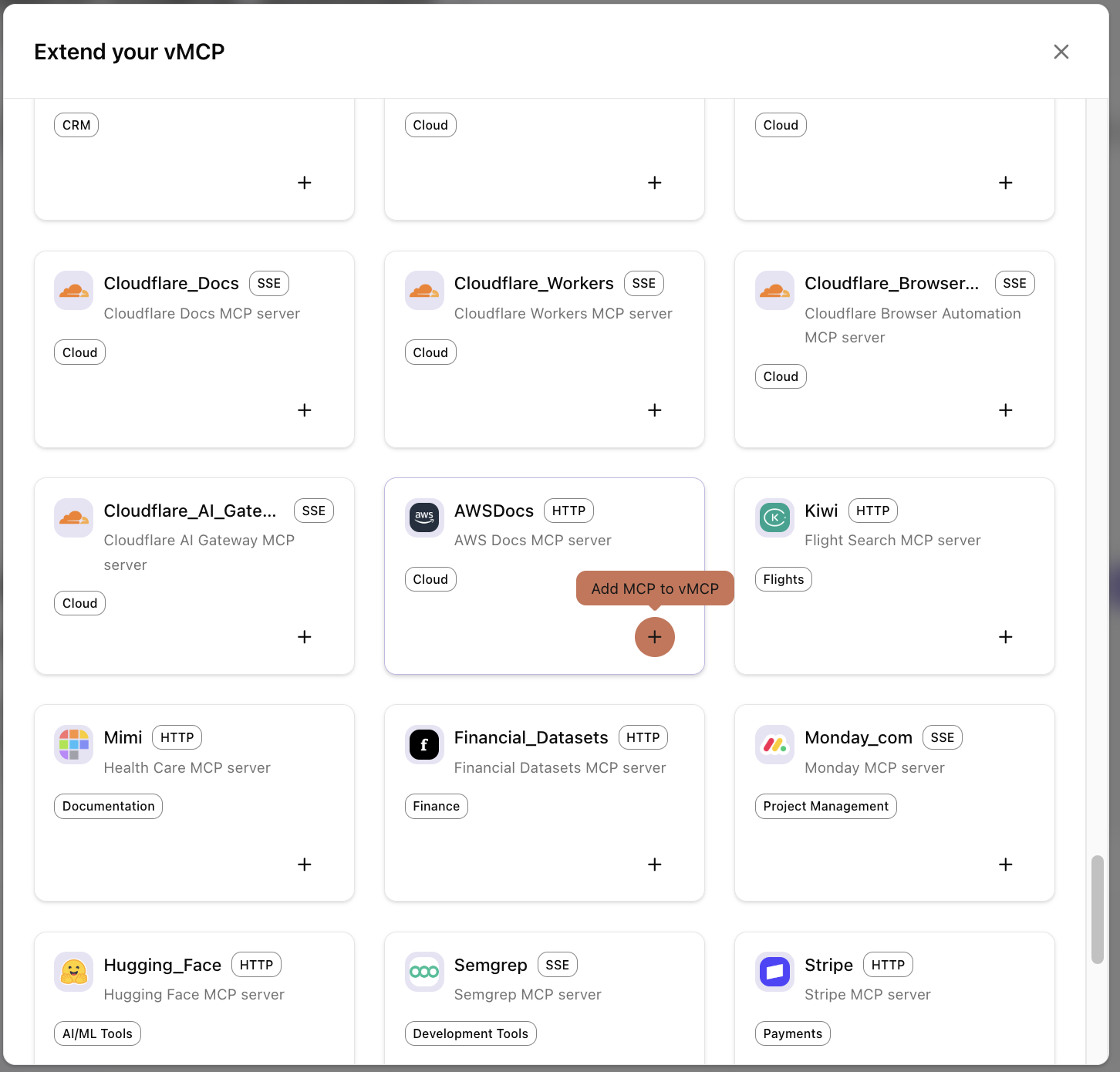Close the Extend your vMCP dialog
Image resolution: width=1120 pixels, height=1072 pixels.
[x=1061, y=52]
